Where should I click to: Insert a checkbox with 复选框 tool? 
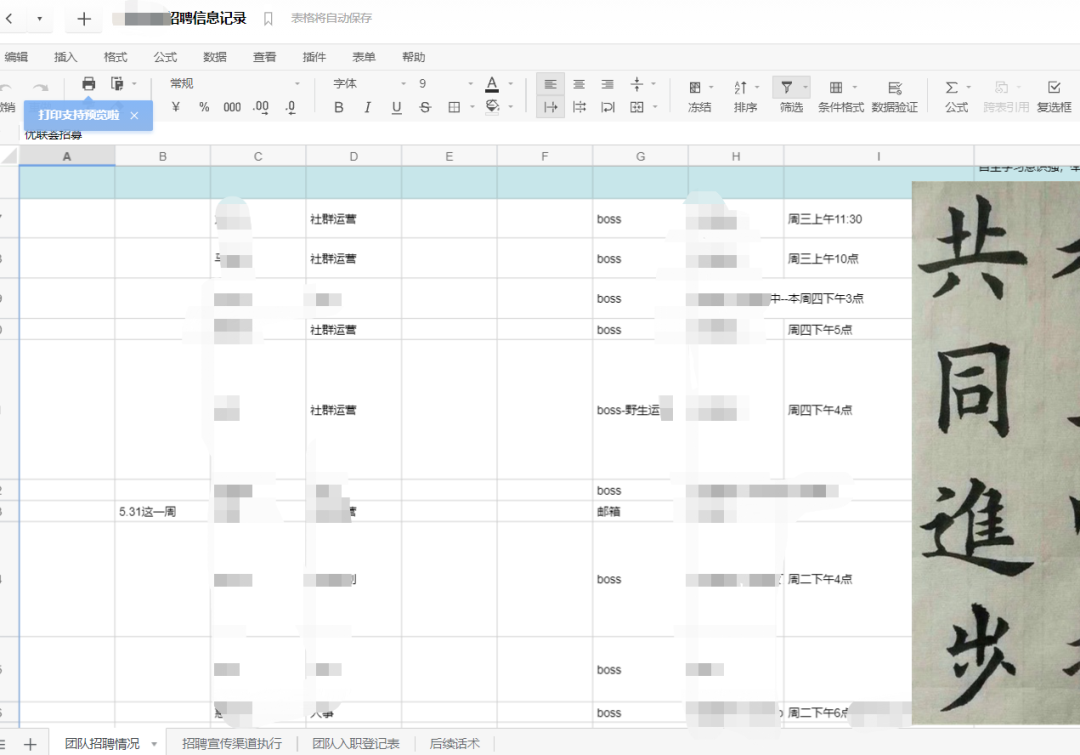tap(1054, 96)
